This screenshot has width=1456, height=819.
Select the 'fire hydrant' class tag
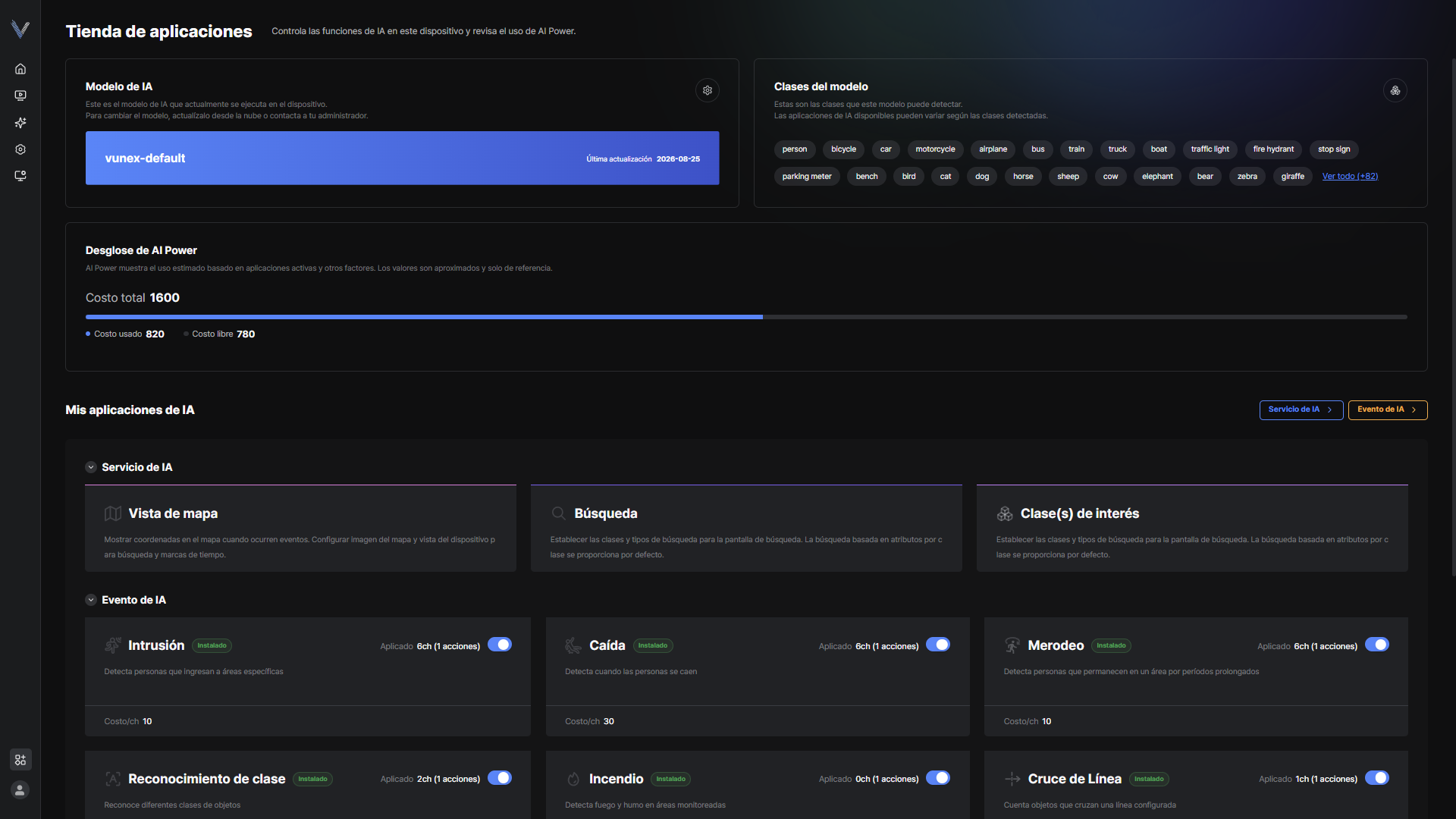coord(1273,149)
